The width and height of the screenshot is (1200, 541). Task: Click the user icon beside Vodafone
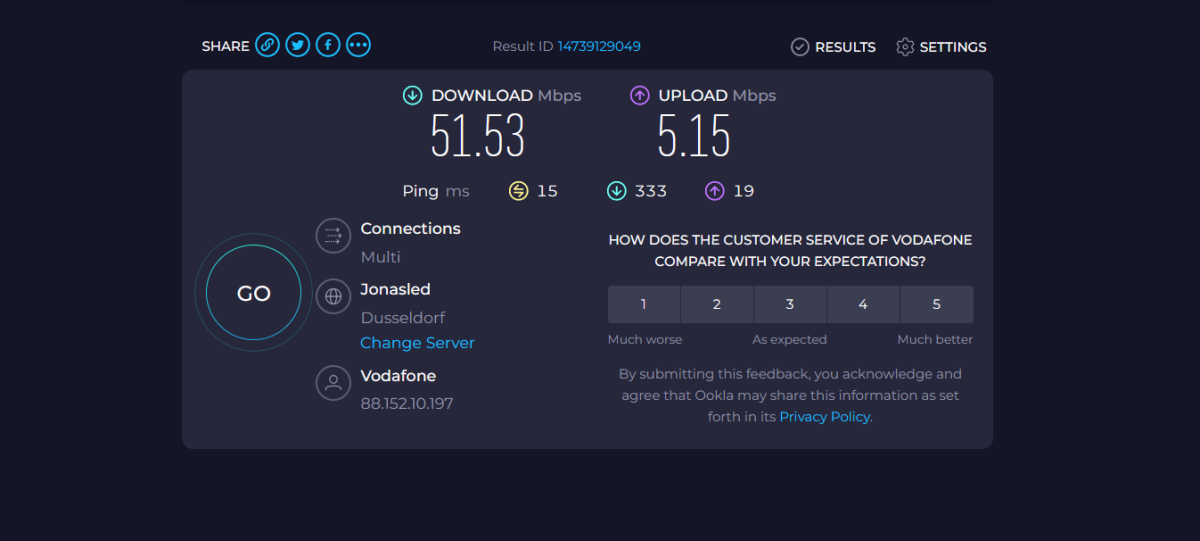point(333,383)
